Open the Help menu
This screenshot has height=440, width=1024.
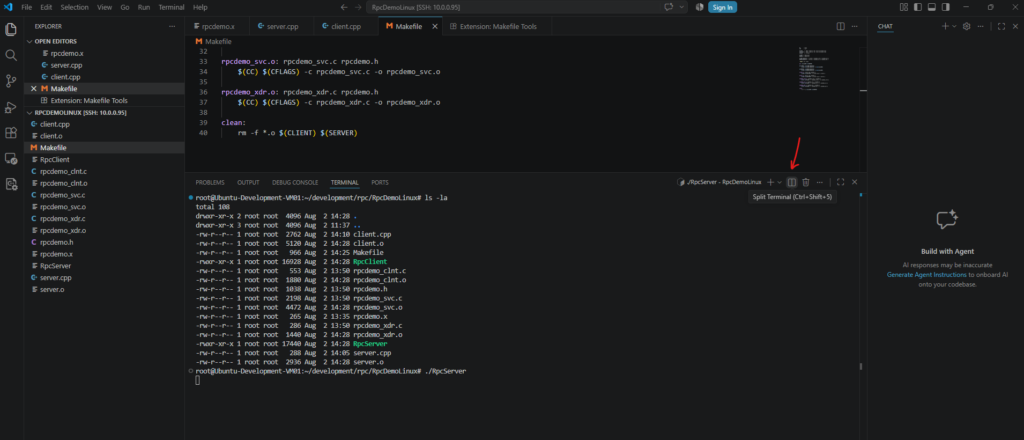click(200, 7)
